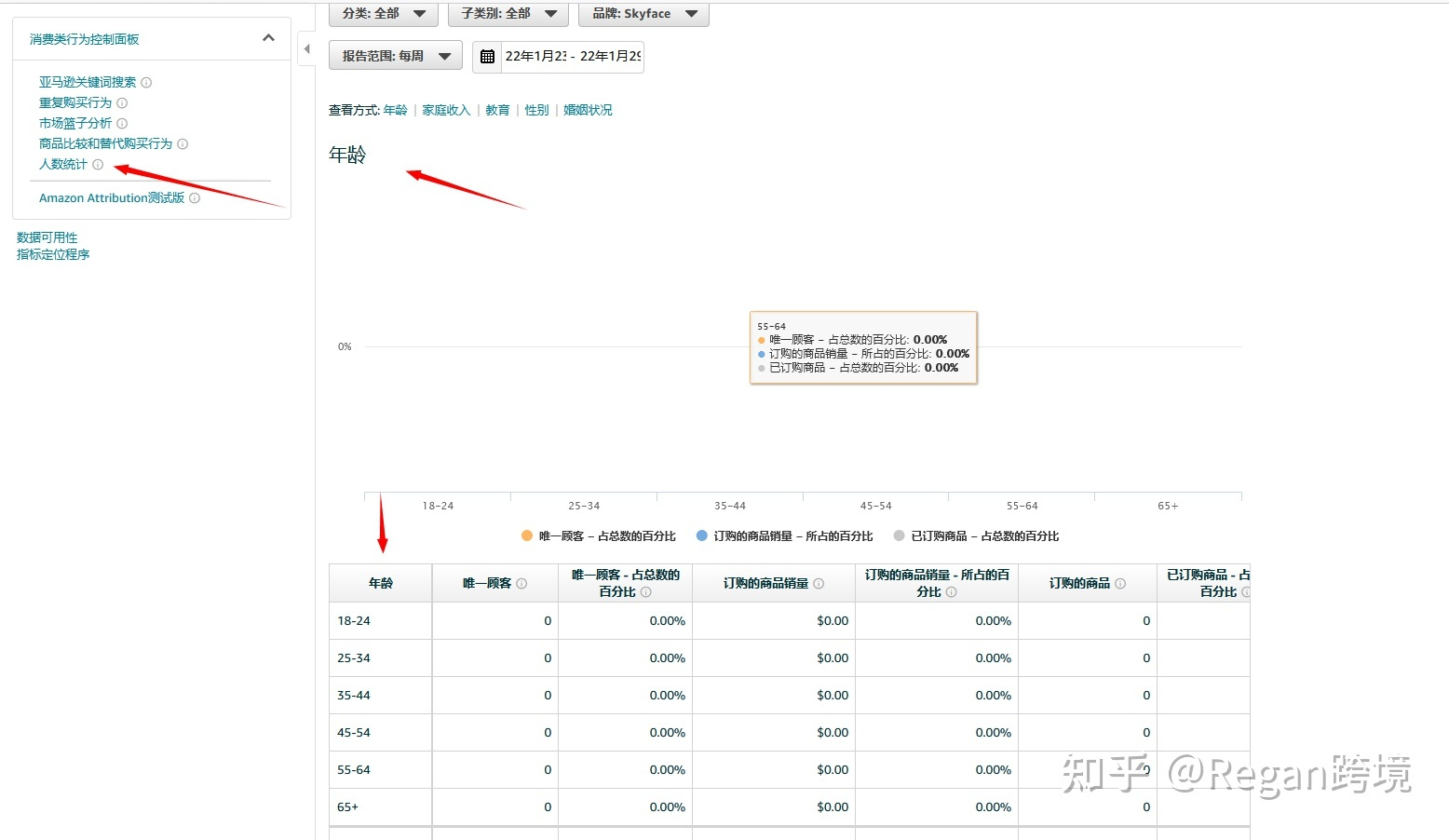Click info icon beside Amazon Attribution测试版

pyautogui.click(x=195, y=198)
